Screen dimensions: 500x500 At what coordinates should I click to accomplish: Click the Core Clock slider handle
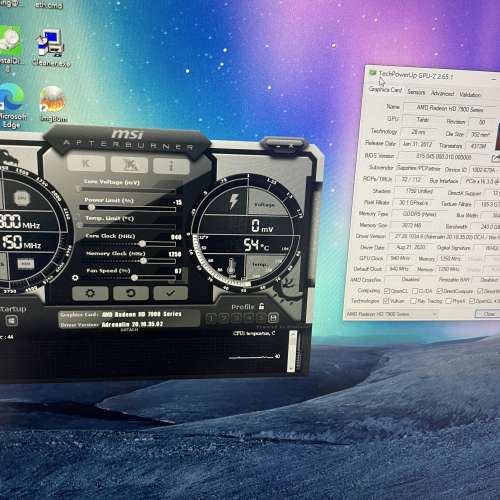(x=142, y=244)
